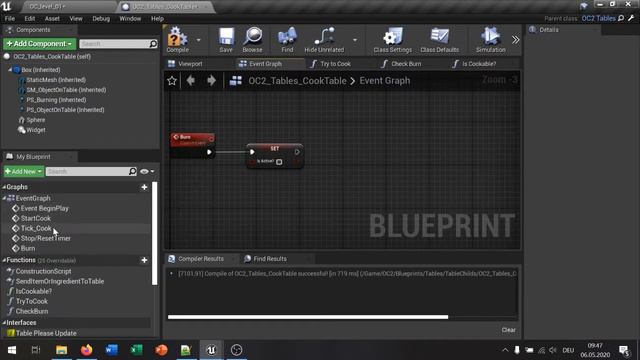The height and width of the screenshot is (360, 640).
Task: Click Add Component button
Action: [39, 44]
